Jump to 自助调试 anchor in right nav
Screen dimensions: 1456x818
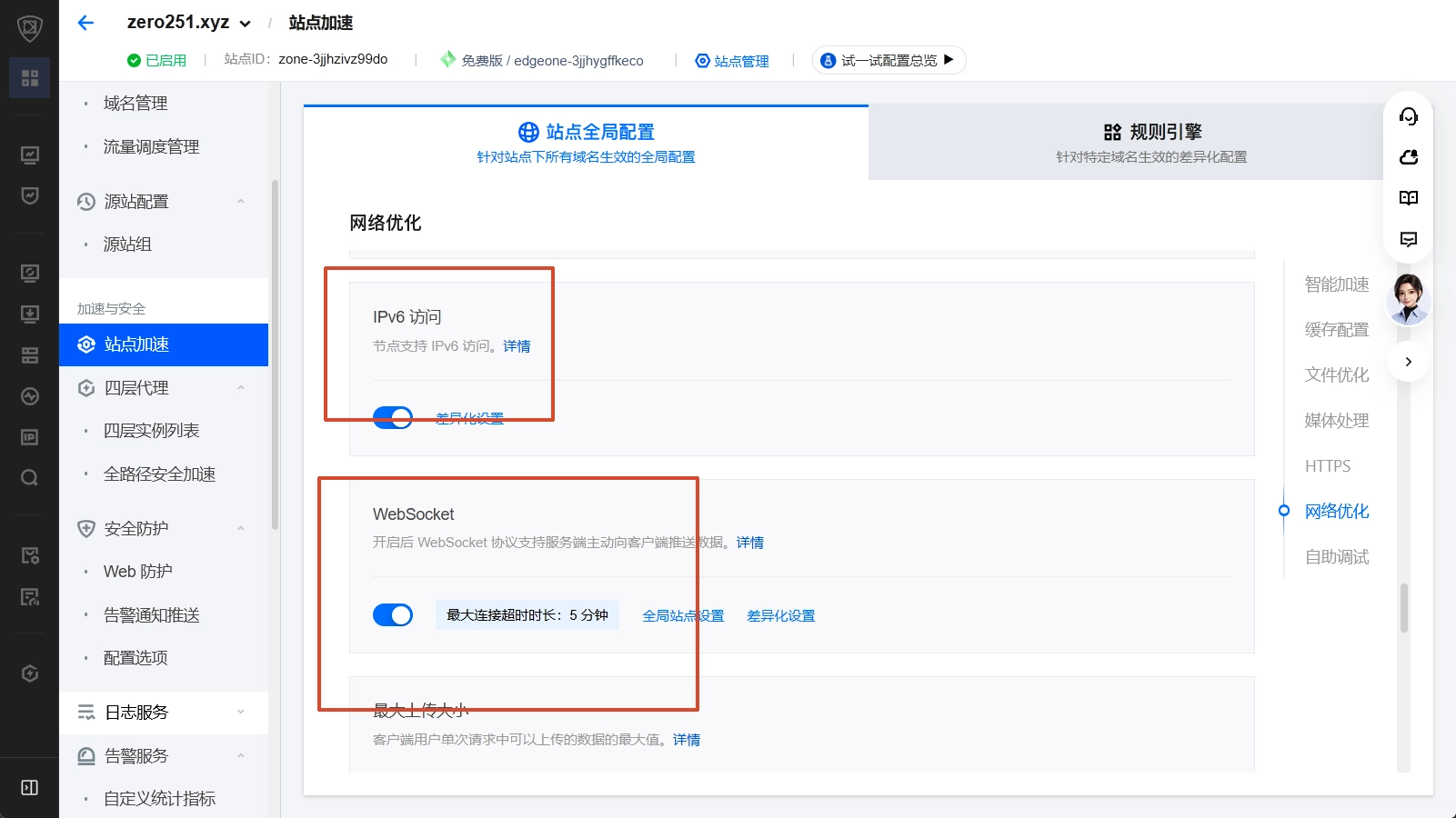point(1337,557)
